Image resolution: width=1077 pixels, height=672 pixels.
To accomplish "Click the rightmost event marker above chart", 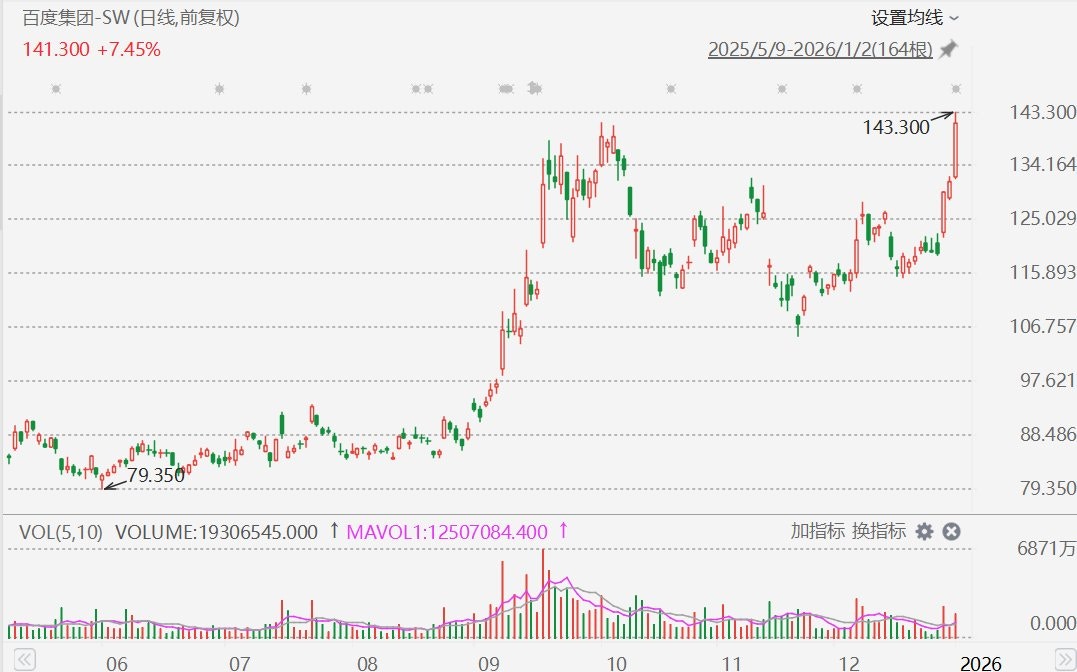I will [956, 89].
